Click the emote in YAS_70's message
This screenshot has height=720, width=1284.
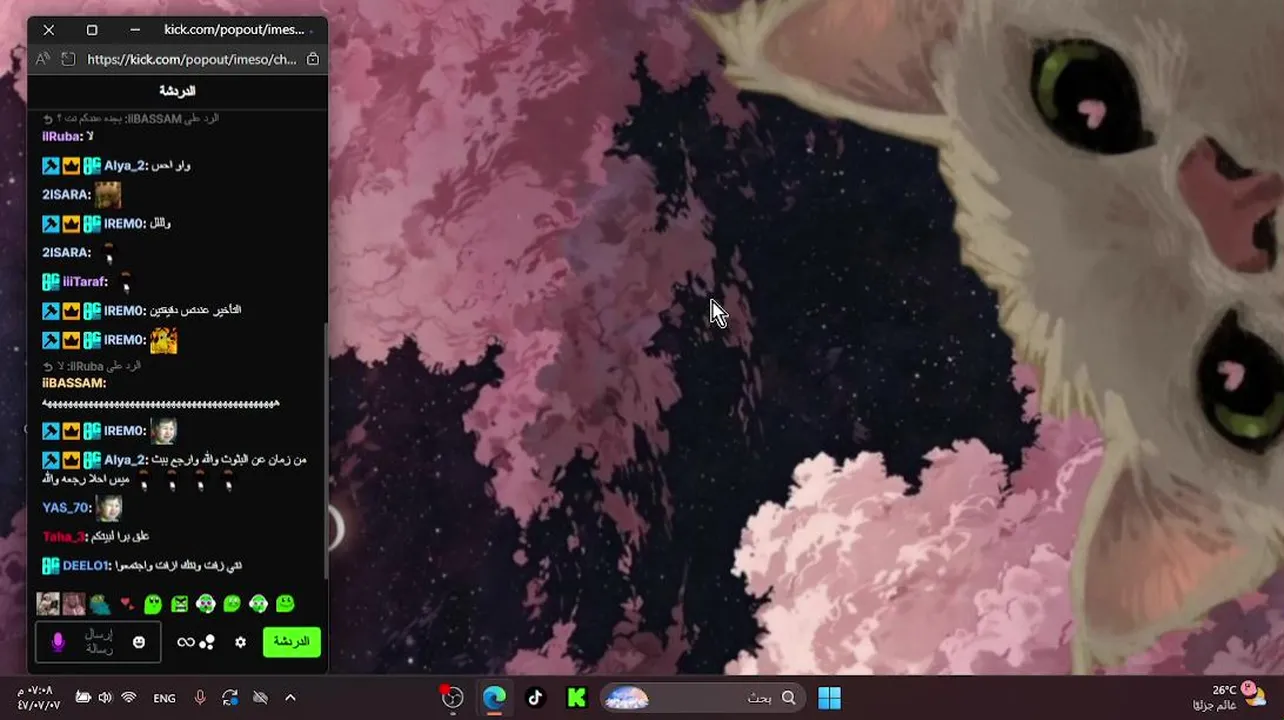click(108, 508)
